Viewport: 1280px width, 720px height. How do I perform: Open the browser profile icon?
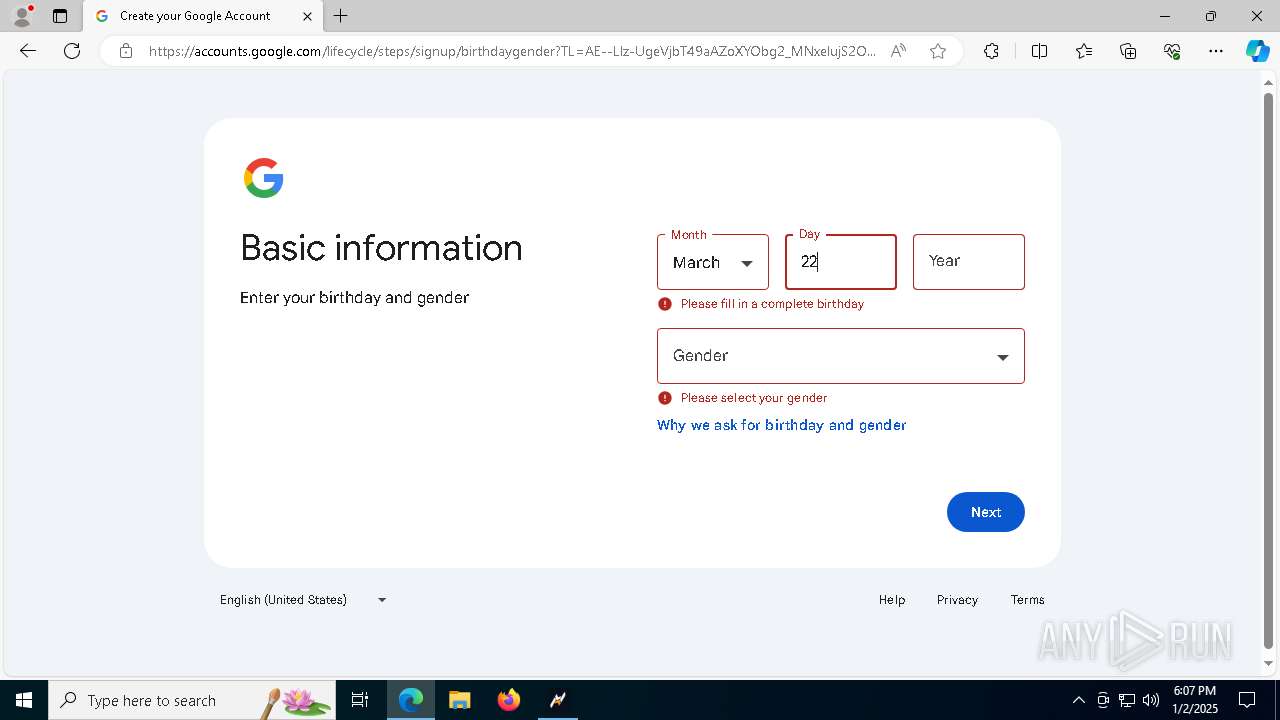22,16
